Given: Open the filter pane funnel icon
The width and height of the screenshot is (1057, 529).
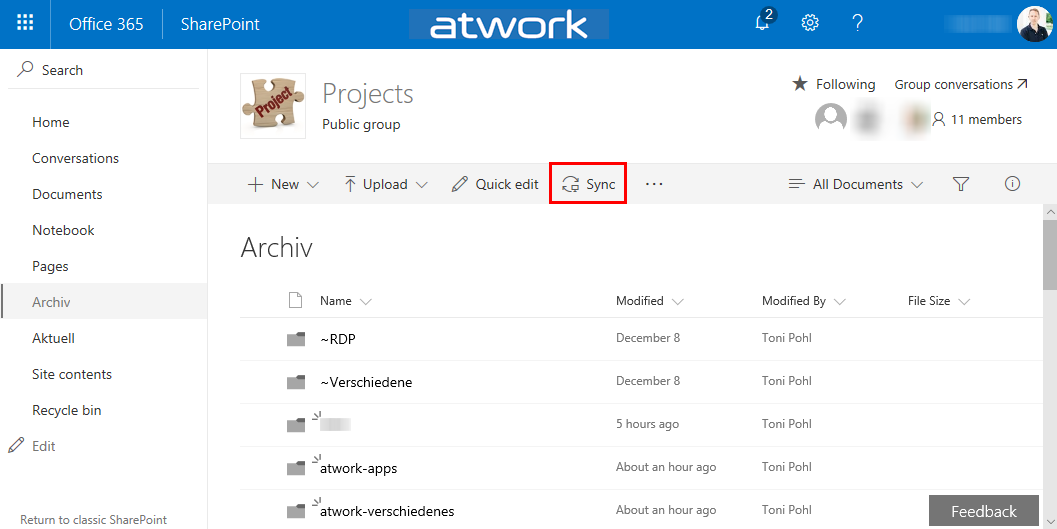Looking at the screenshot, I should pos(961,183).
